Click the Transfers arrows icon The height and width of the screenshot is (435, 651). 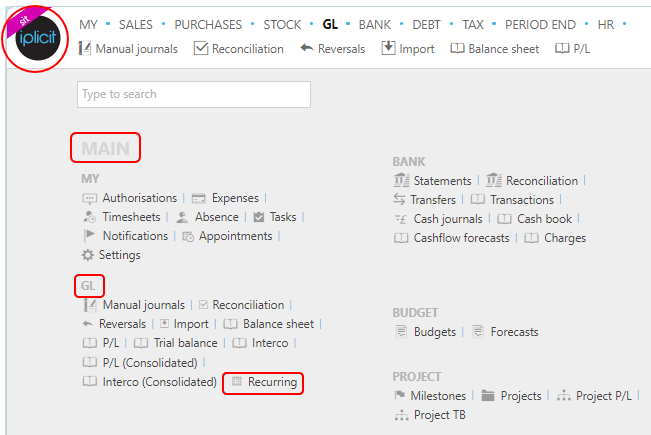click(x=399, y=200)
